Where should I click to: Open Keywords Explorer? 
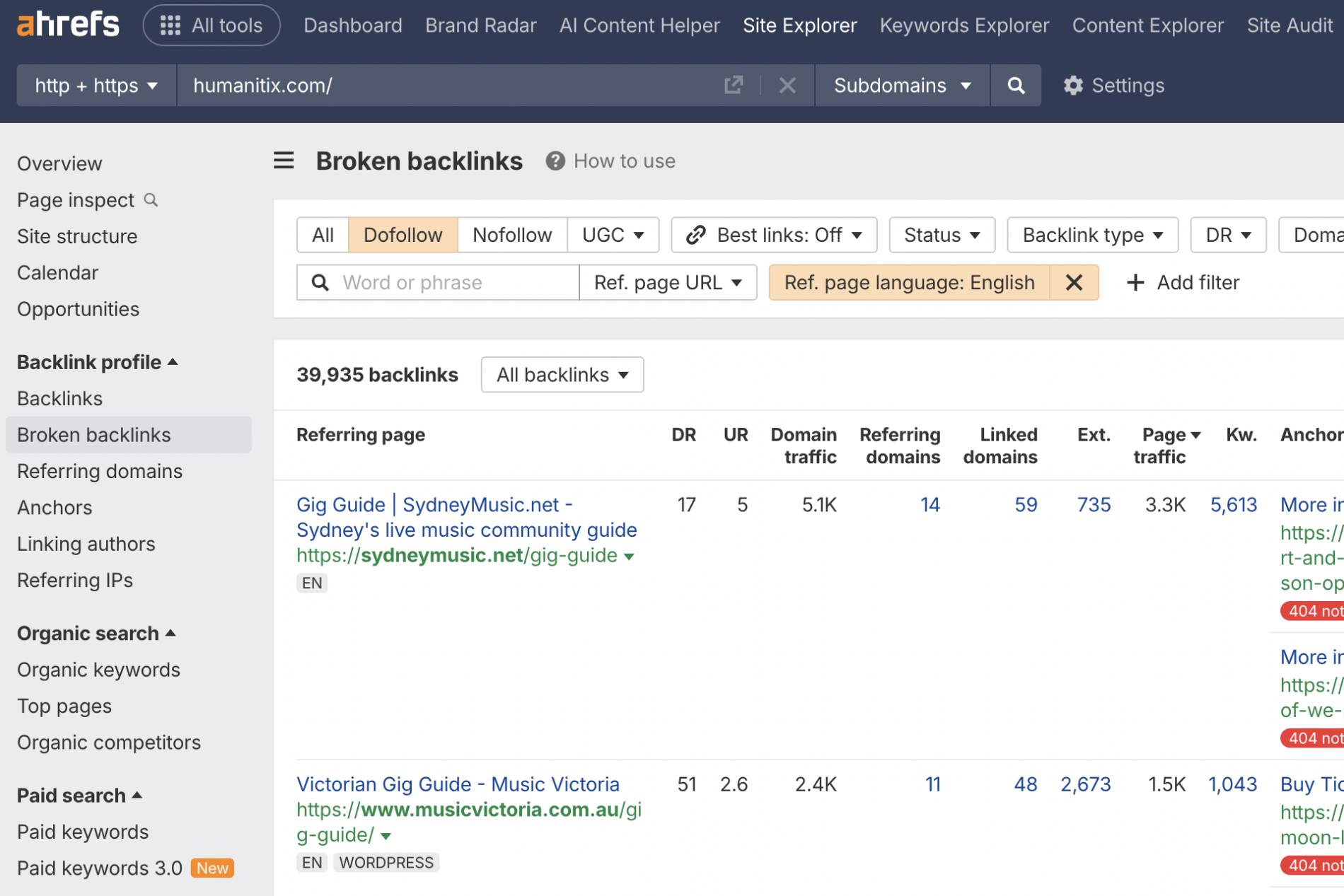[964, 25]
